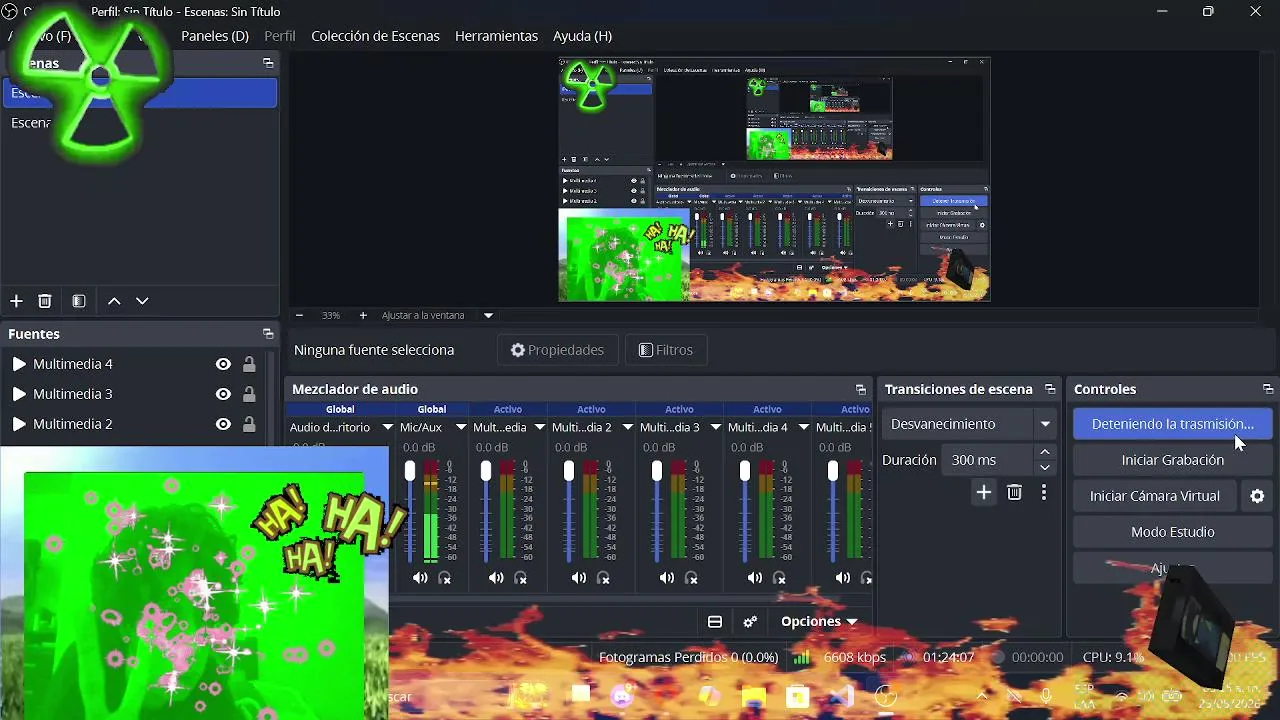Image resolution: width=1280 pixels, height=720 pixels.
Task: Lock the Multimedia 3 source
Action: [x=249, y=394]
